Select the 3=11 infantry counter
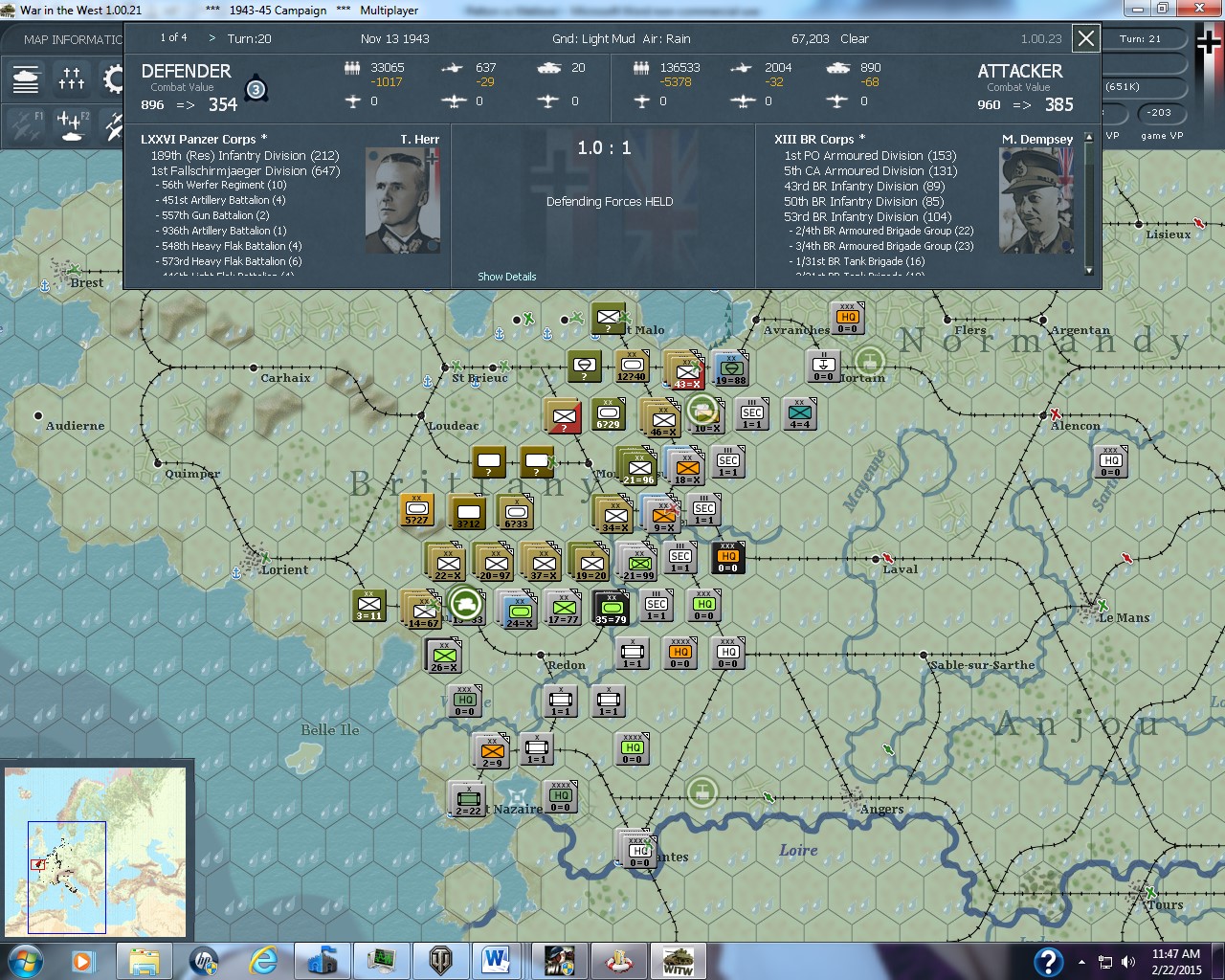The image size is (1225, 980). (x=369, y=606)
